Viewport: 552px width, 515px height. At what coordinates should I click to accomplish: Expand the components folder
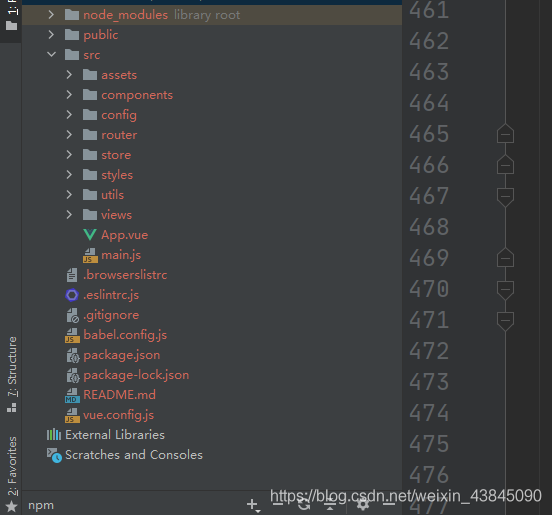coord(69,95)
